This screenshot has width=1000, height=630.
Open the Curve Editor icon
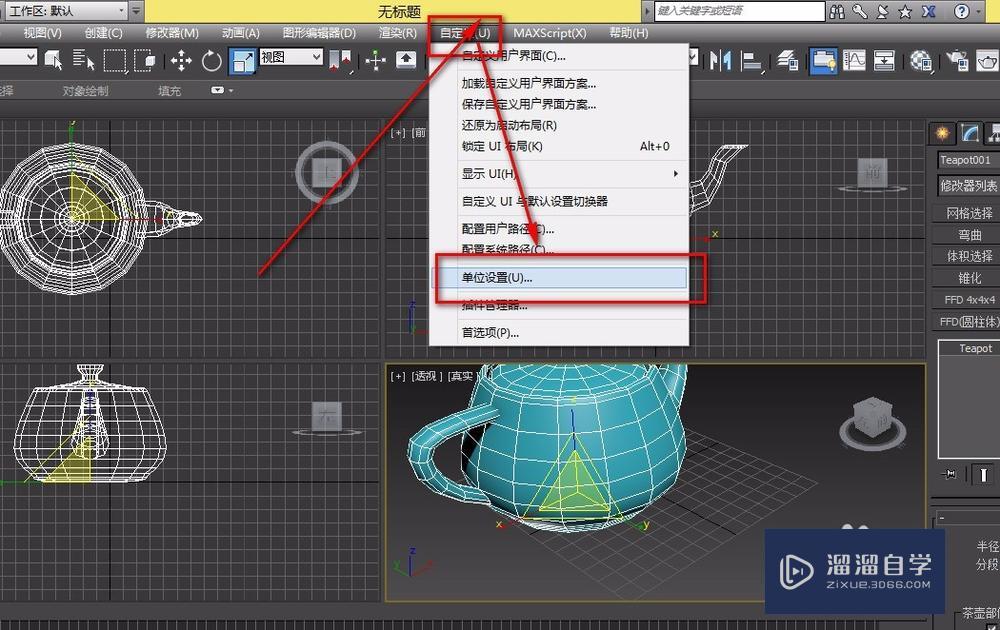[x=854, y=61]
